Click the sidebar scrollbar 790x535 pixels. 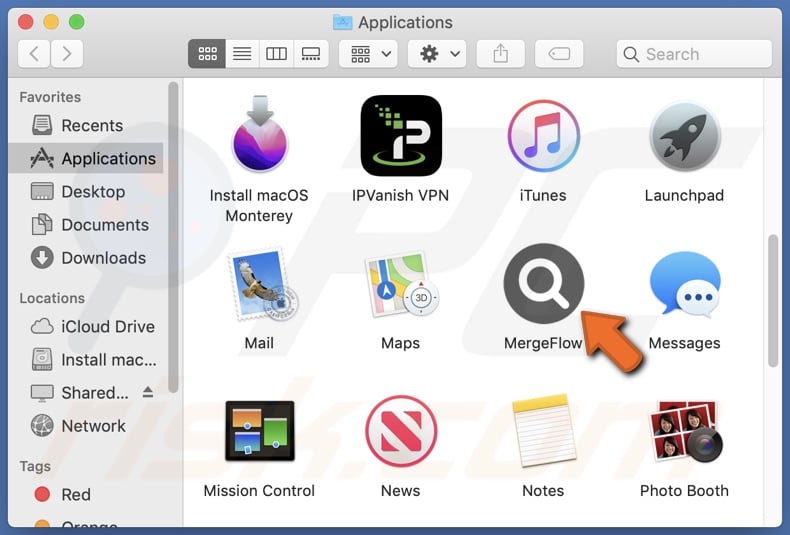[173, 237]
